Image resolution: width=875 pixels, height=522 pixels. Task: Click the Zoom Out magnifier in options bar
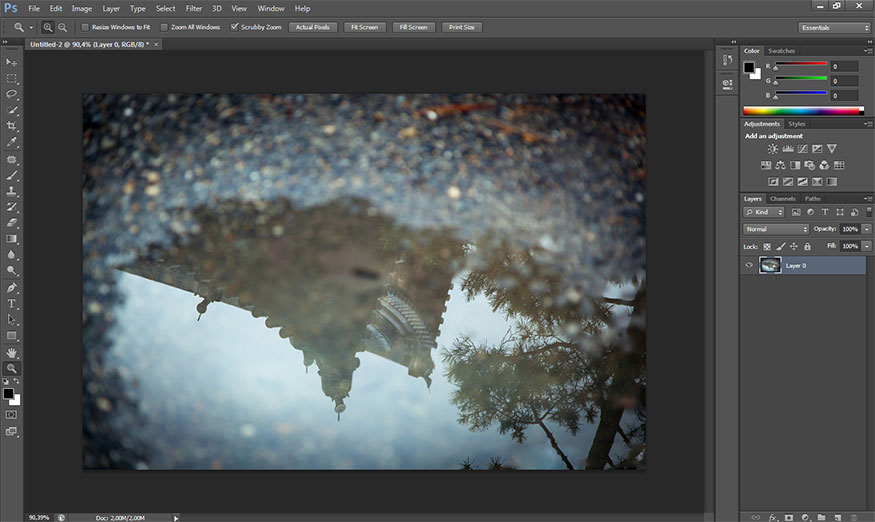(x=63, y=27)
